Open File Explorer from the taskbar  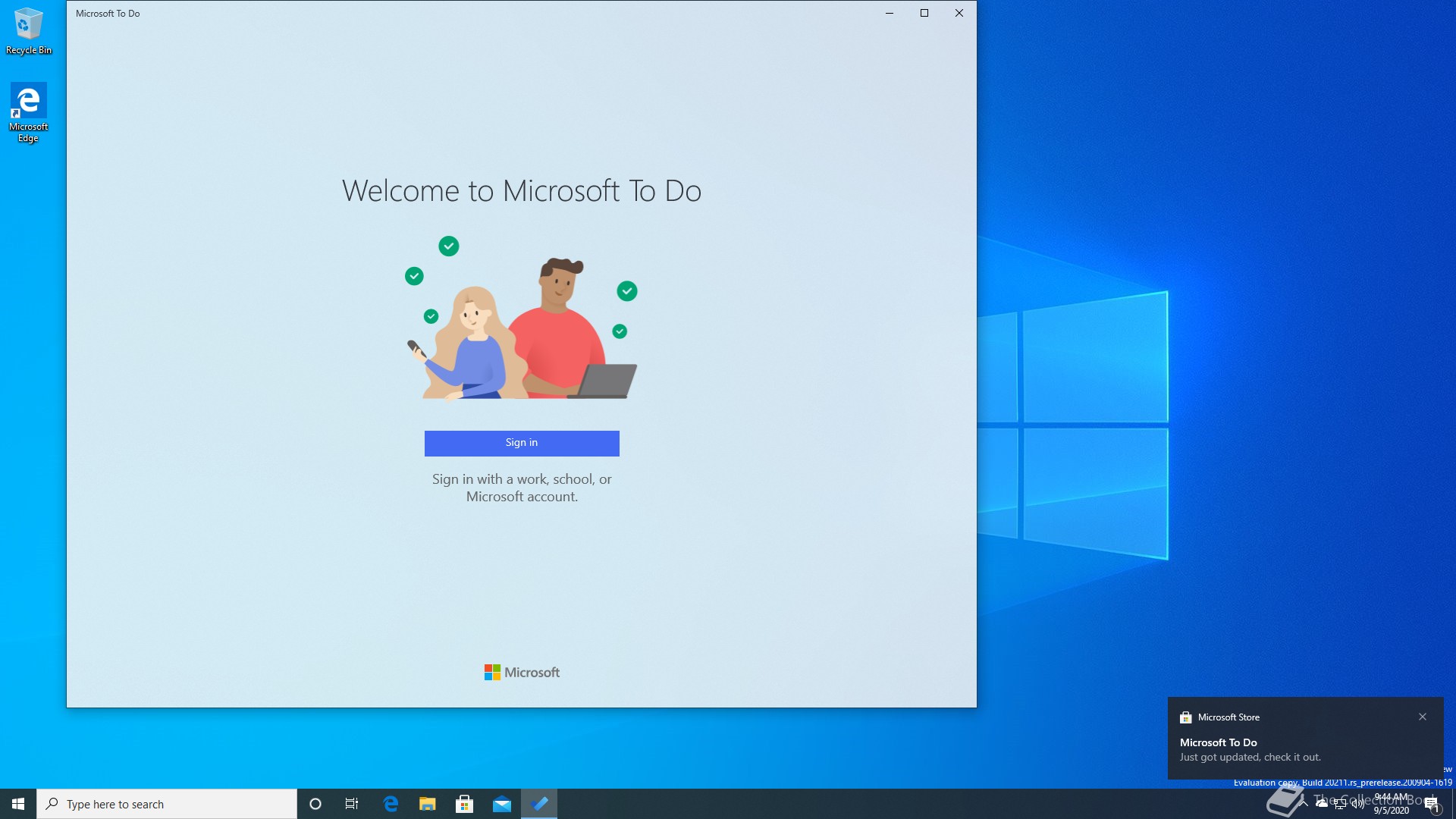coord(428,804)
